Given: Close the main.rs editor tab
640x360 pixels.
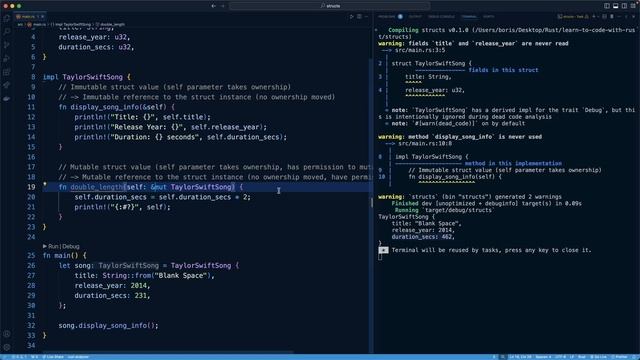Looking at the screenshot, I should coord(42,17).
